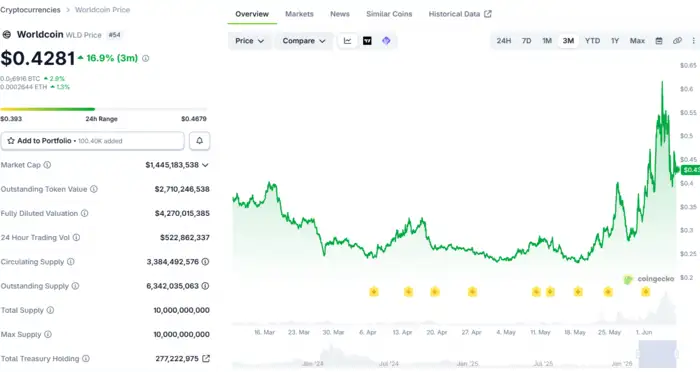Viewport: 700px width, 372px height.
Task: Click the star icon in Add to Portfolio
Action: pyautogui.click(x=11, y=141)
